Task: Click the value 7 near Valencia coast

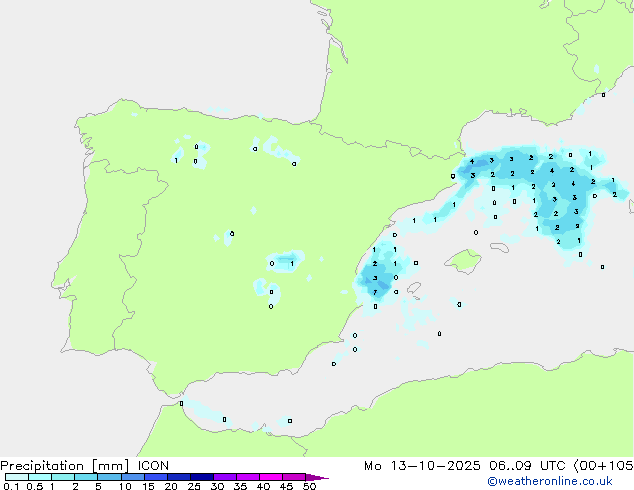Action: point(375,292)
